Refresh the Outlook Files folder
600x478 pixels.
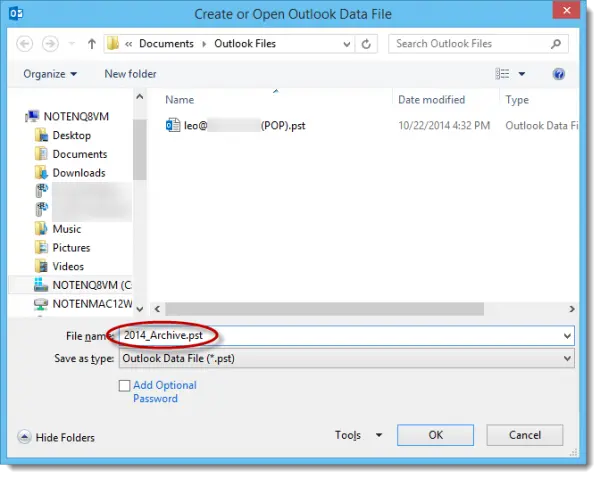point(366,44)
